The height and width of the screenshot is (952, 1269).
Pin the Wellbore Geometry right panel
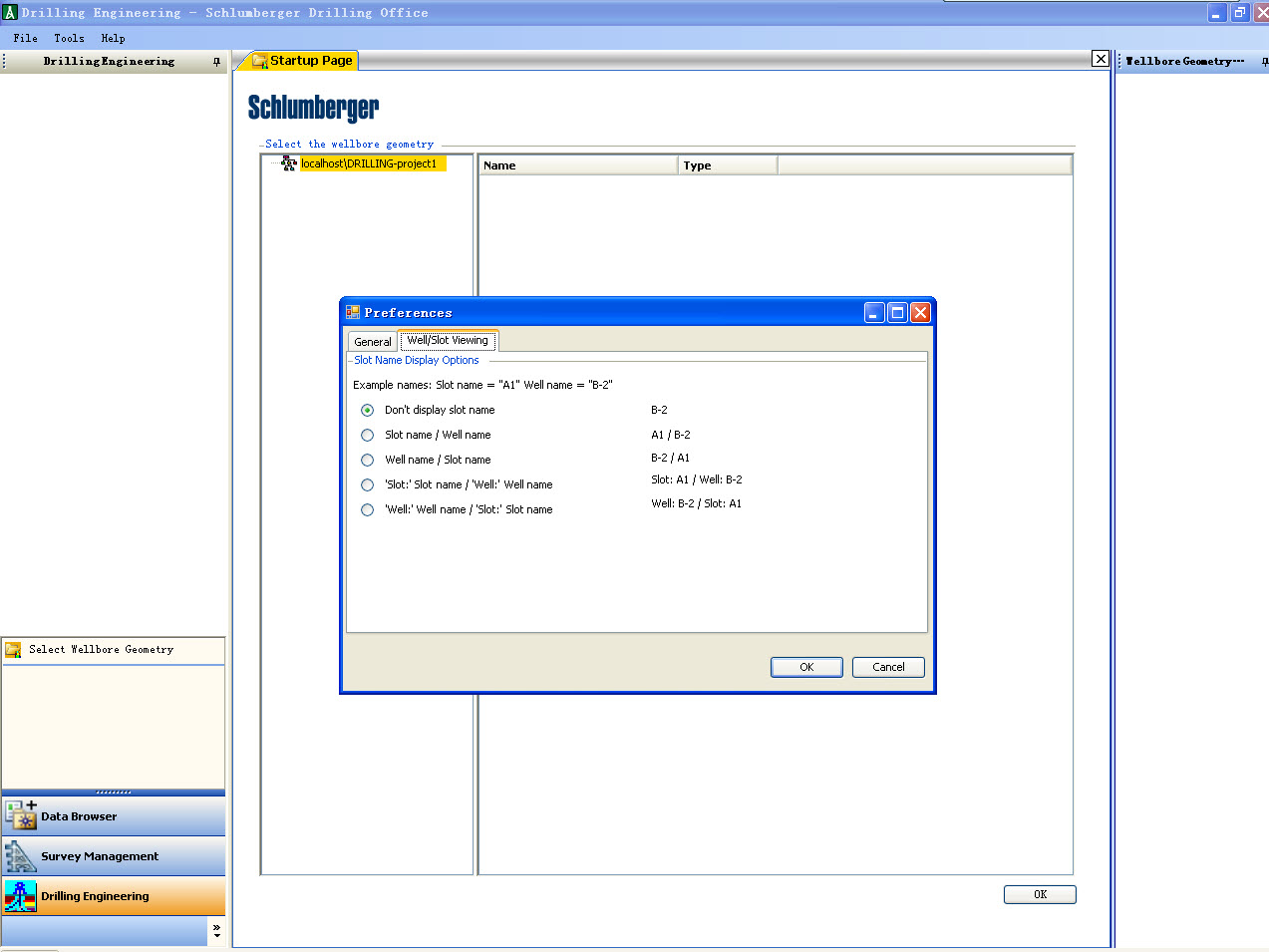(x=1264, y=61)
